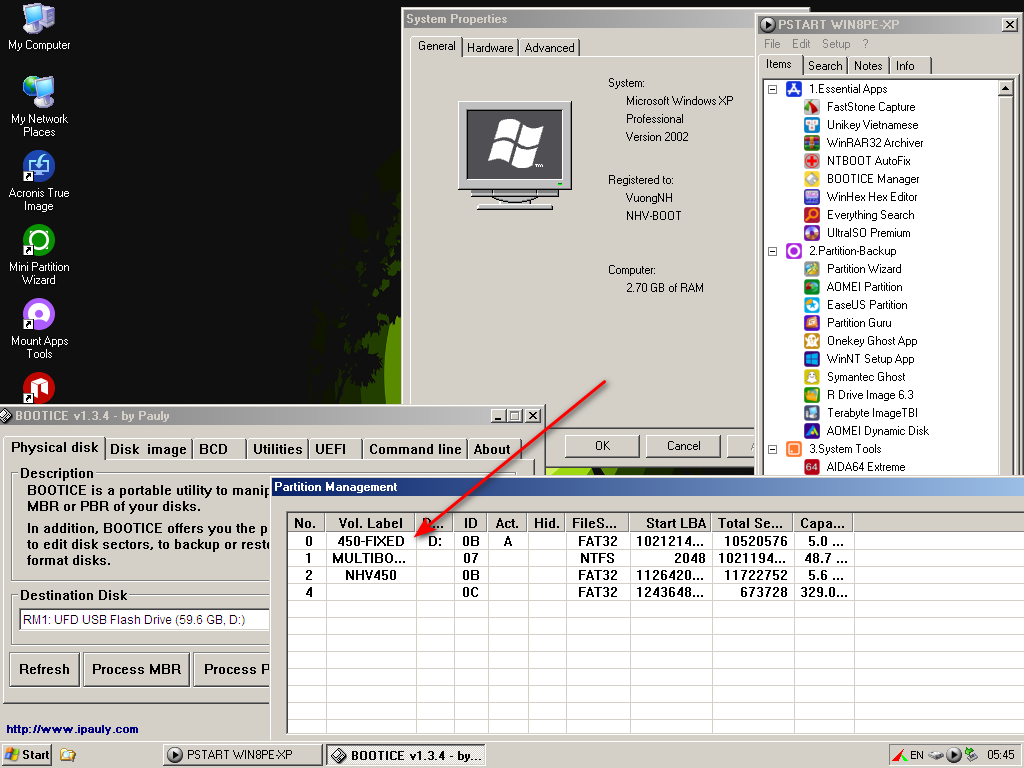The image size is (1024, 768).
Task: Click the Process MBR button
Action: (x=136, y=669)
